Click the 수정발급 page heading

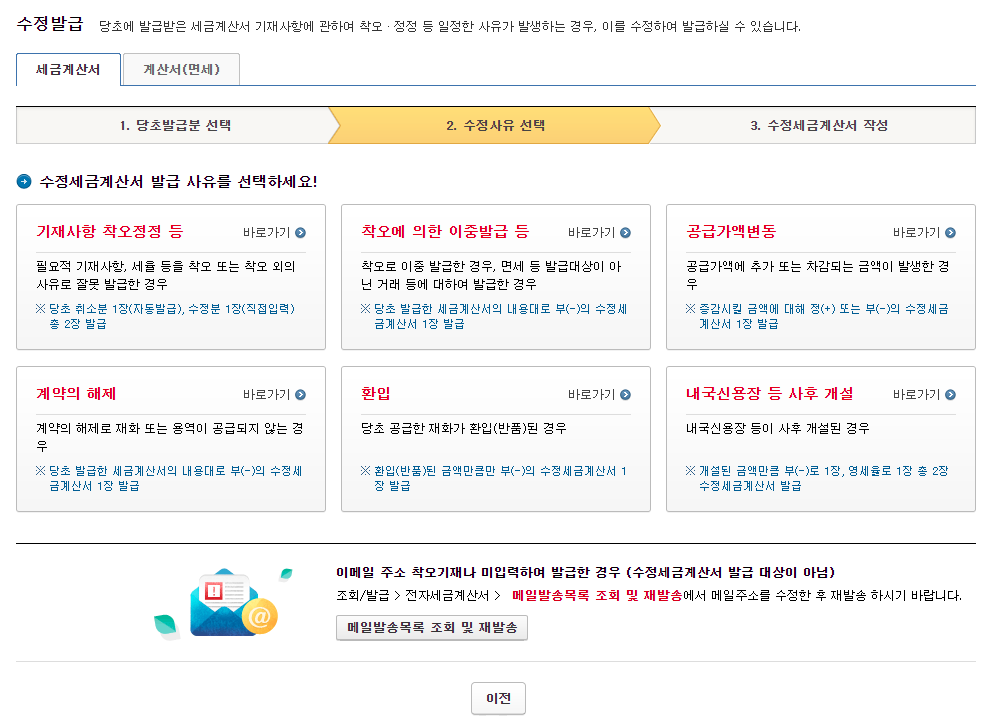50,24
